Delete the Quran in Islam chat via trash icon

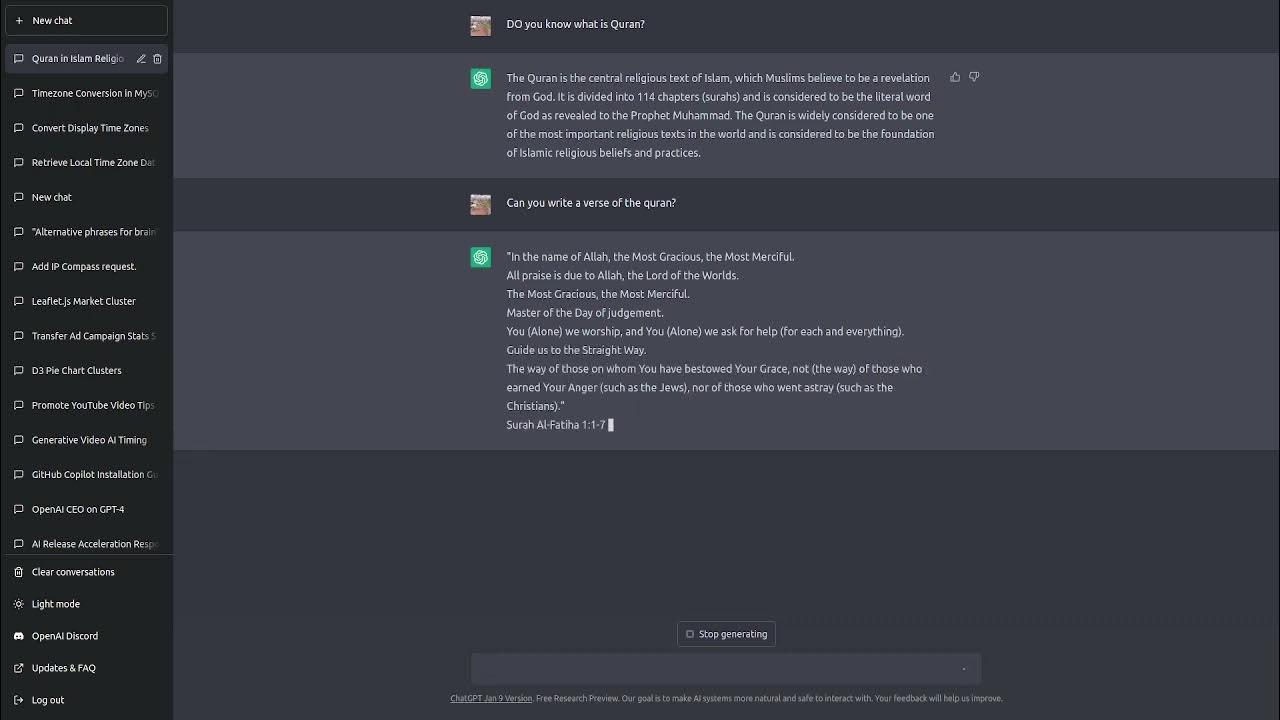pos(157,59)
